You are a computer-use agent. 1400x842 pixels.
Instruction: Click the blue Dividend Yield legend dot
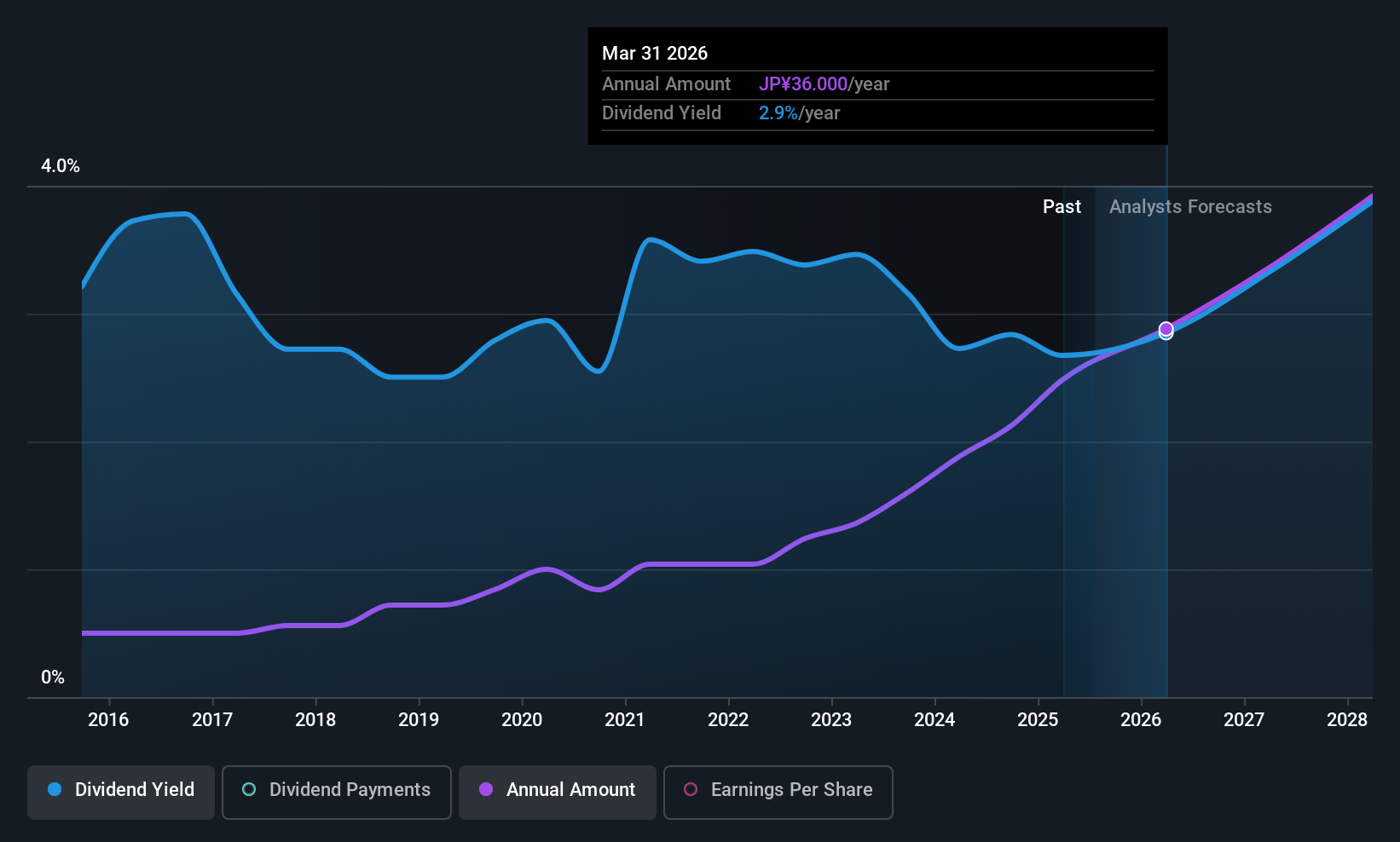(x=55, y=789)
